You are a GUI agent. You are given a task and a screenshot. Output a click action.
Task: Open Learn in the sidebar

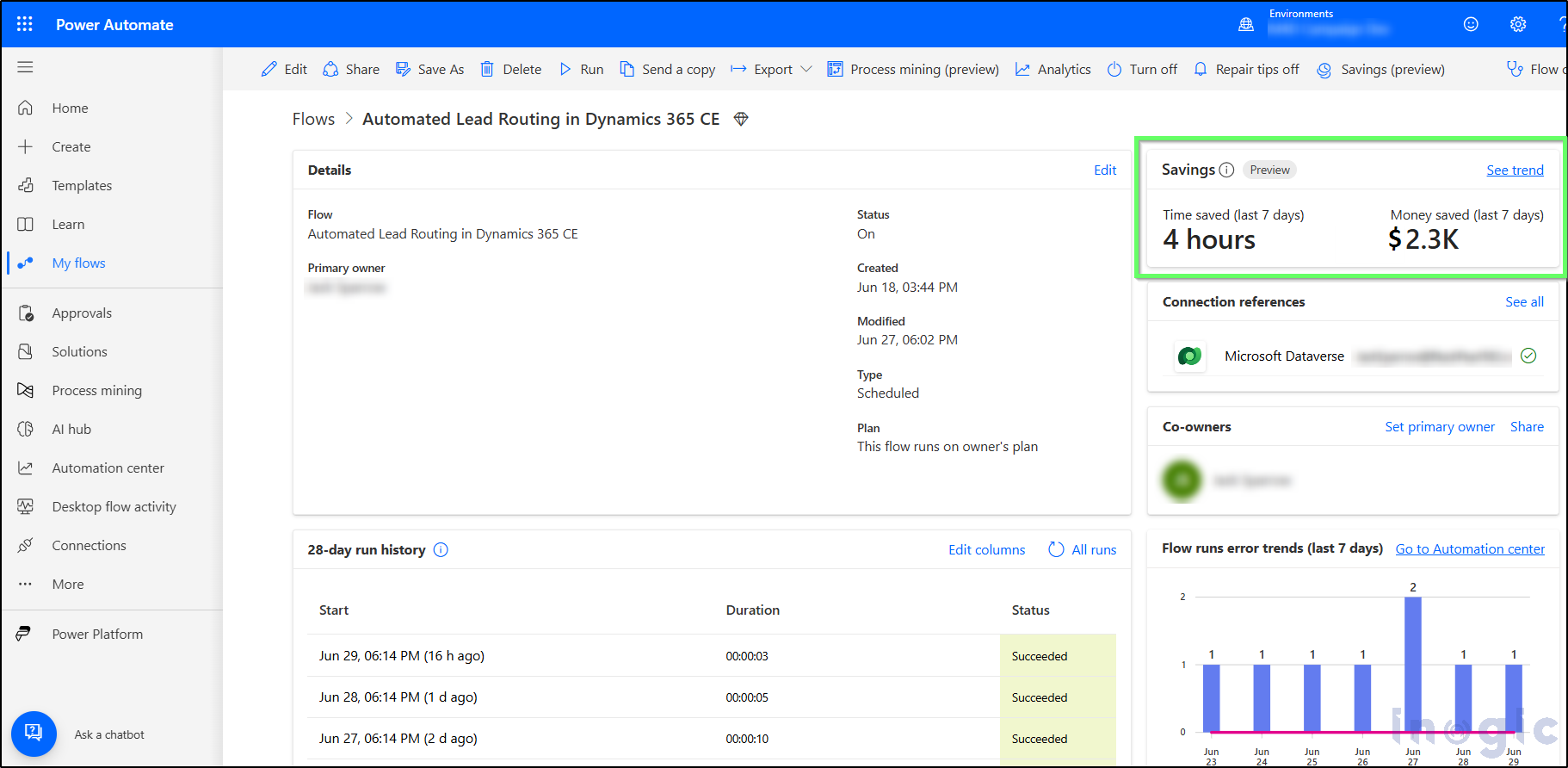point(68,224)
